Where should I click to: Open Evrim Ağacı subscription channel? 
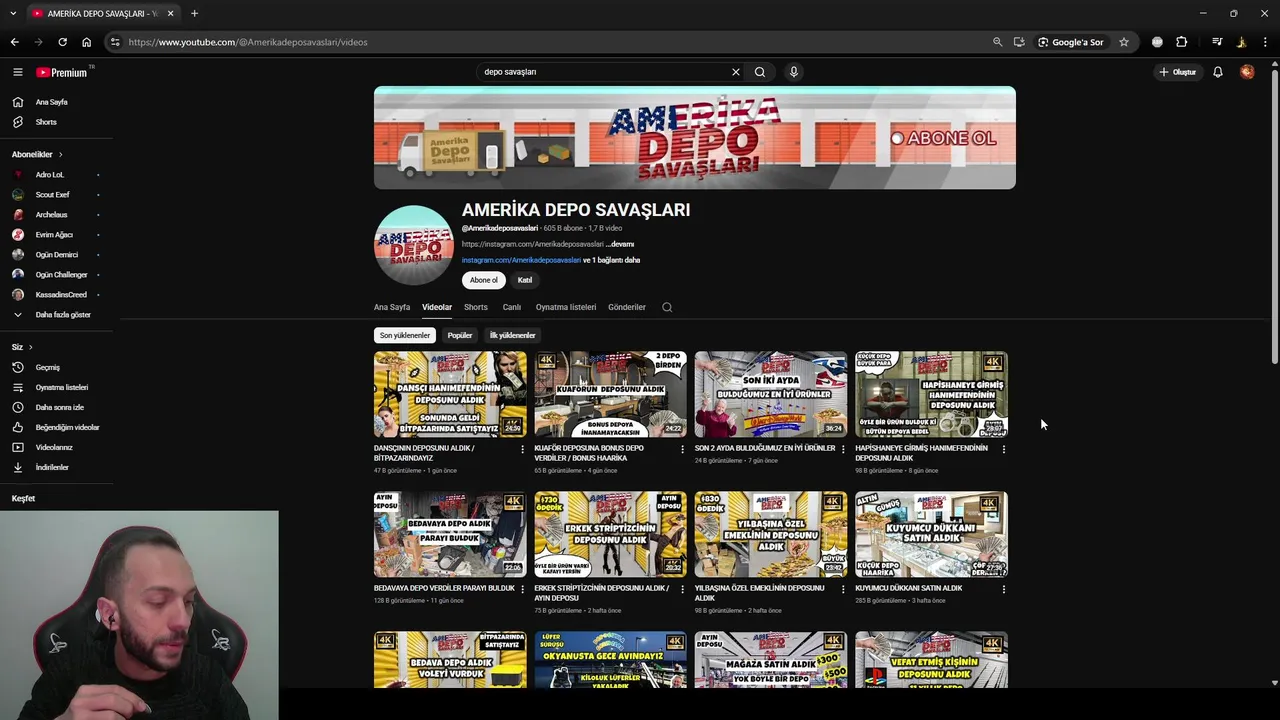click(56, 235)
